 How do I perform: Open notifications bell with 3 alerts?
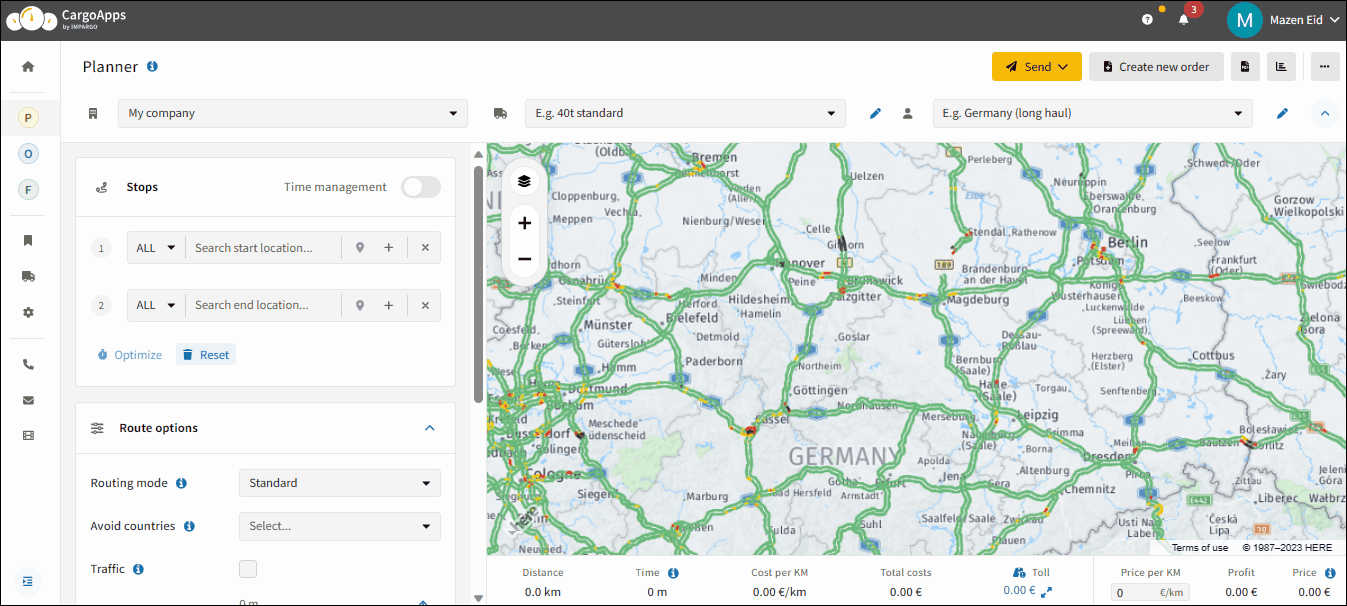click(x=1184, y=19)
